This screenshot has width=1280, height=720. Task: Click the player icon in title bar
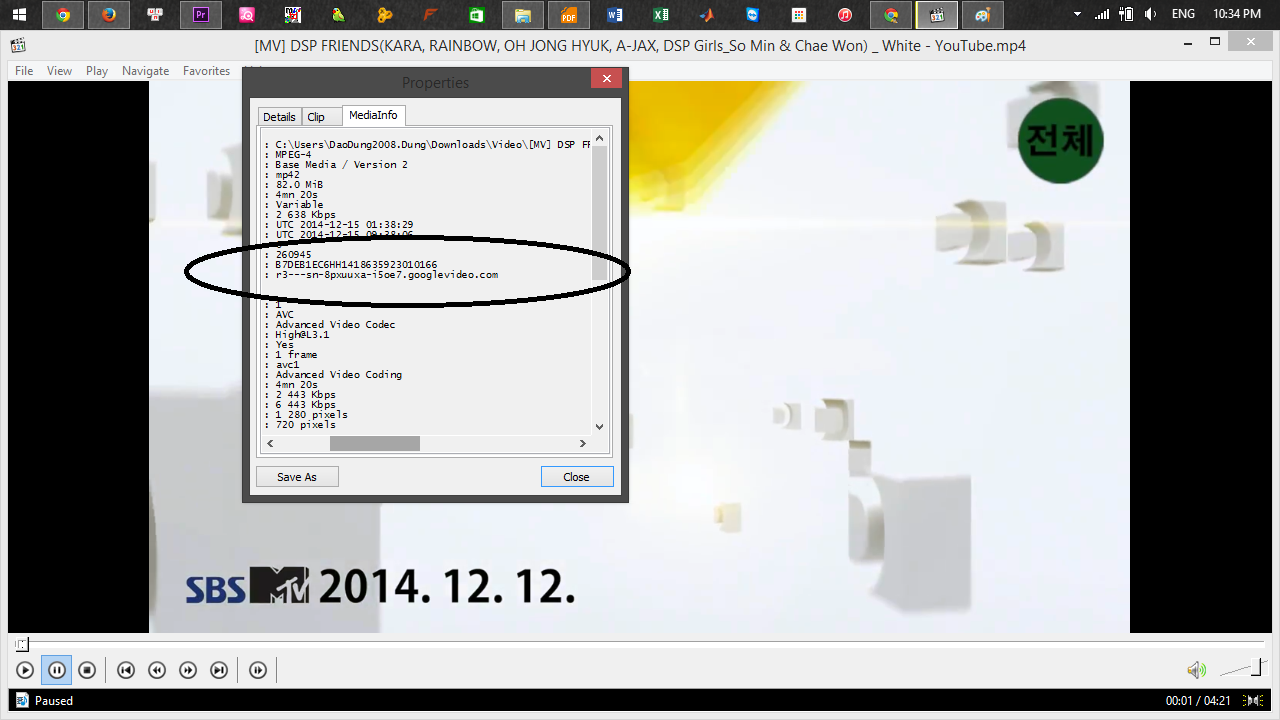(18, 44)
